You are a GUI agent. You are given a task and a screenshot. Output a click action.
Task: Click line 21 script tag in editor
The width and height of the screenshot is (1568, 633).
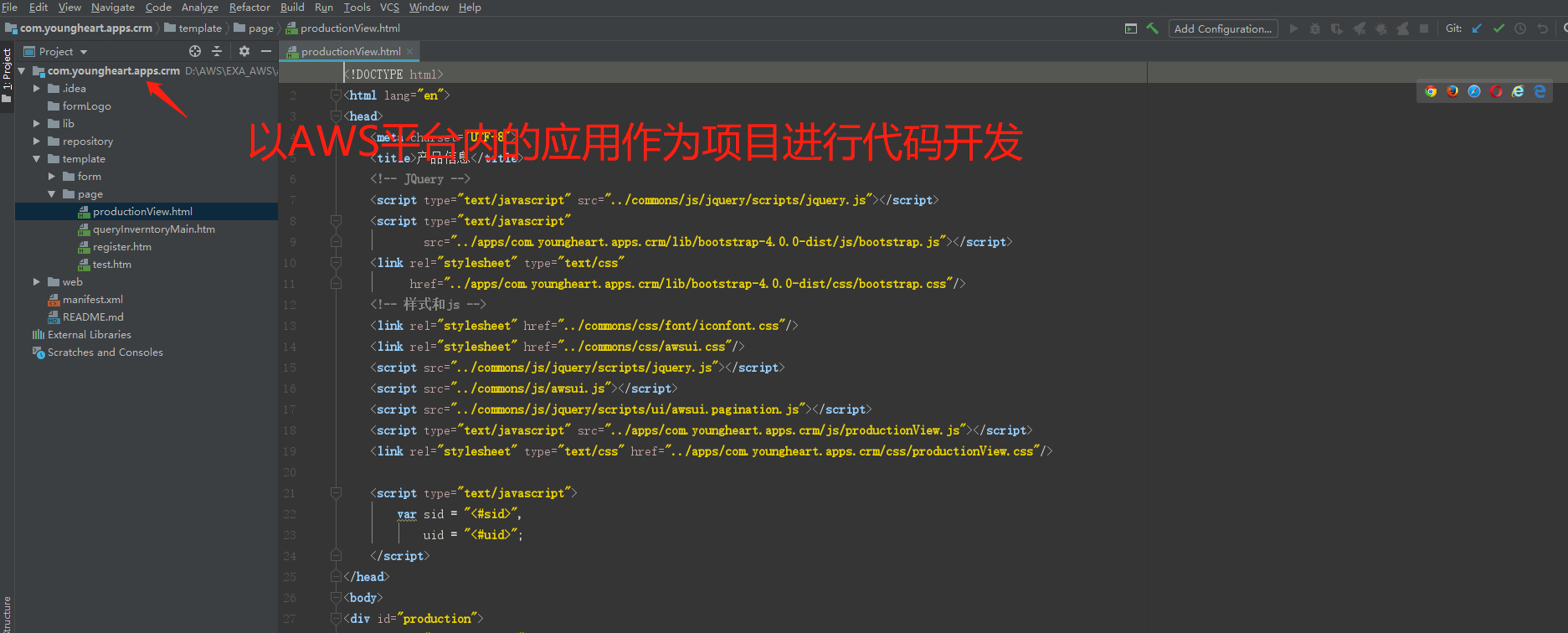[x=474, y=493]
